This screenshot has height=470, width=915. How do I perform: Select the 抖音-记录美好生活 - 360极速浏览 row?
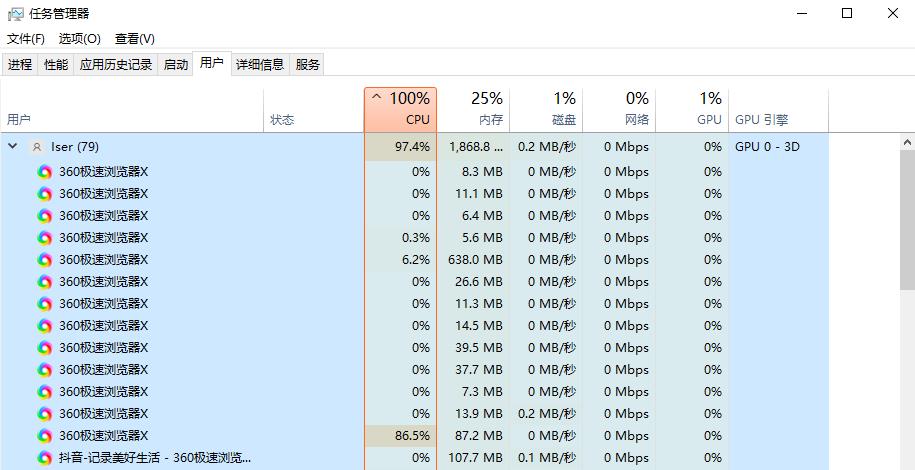click(155, 458)
